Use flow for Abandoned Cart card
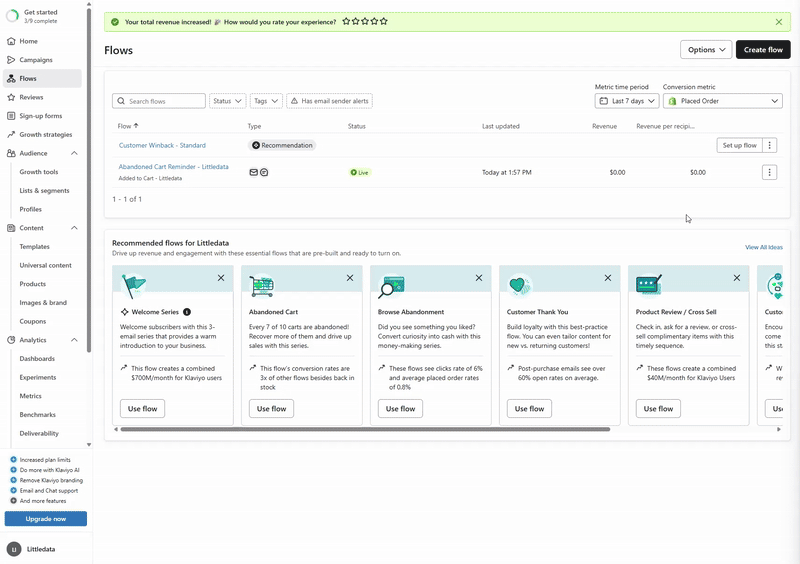 [271, 409]
